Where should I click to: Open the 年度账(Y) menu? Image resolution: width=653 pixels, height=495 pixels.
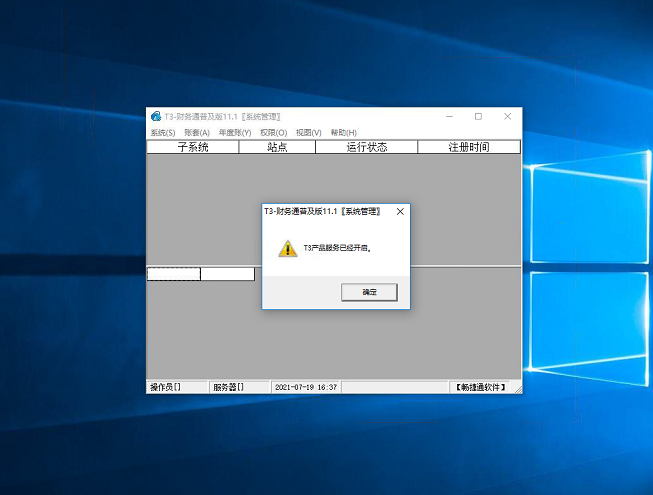coord(235,132)
